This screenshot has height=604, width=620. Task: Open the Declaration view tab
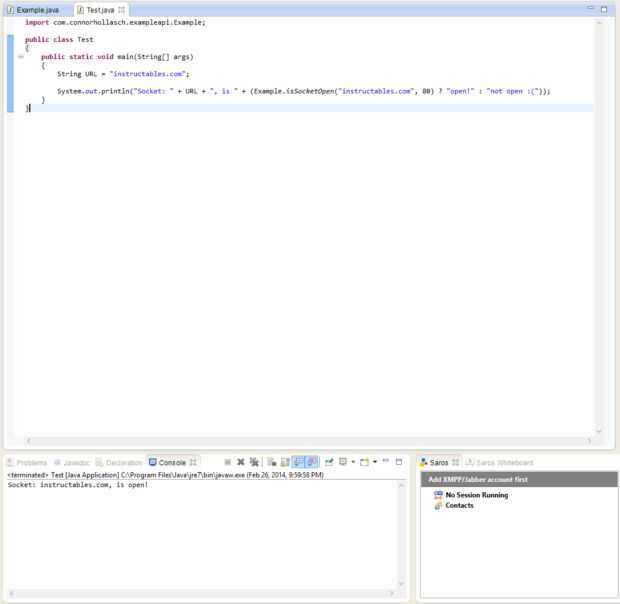(119, 462)
